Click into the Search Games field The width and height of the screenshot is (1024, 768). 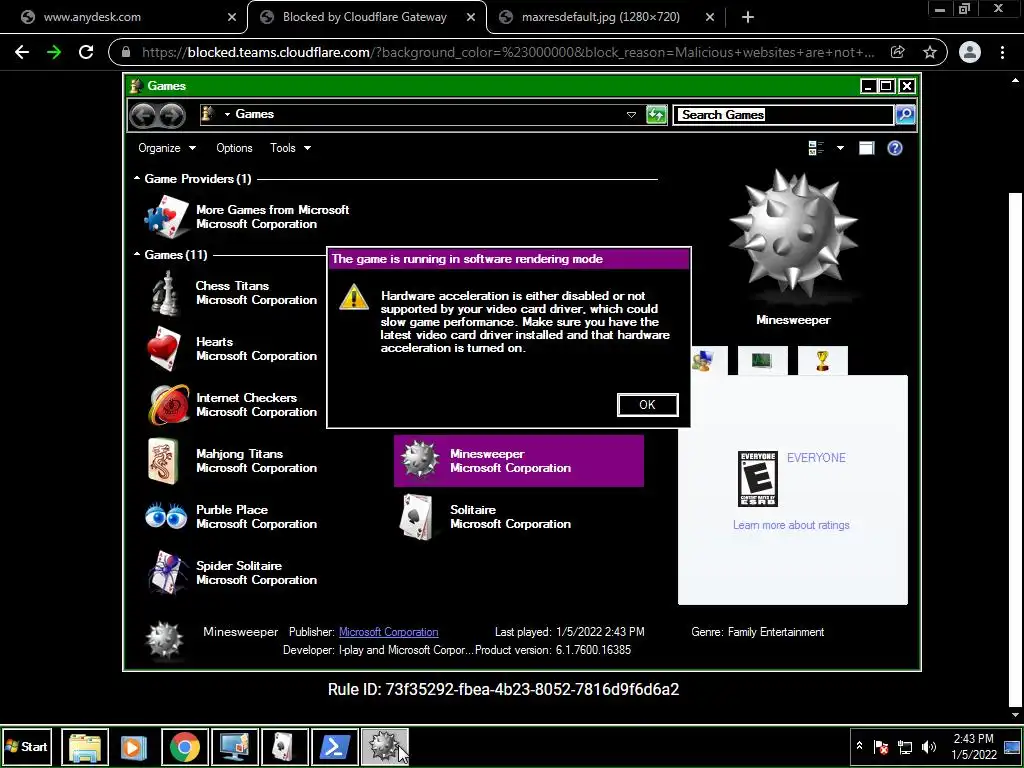tap(784, 115)
